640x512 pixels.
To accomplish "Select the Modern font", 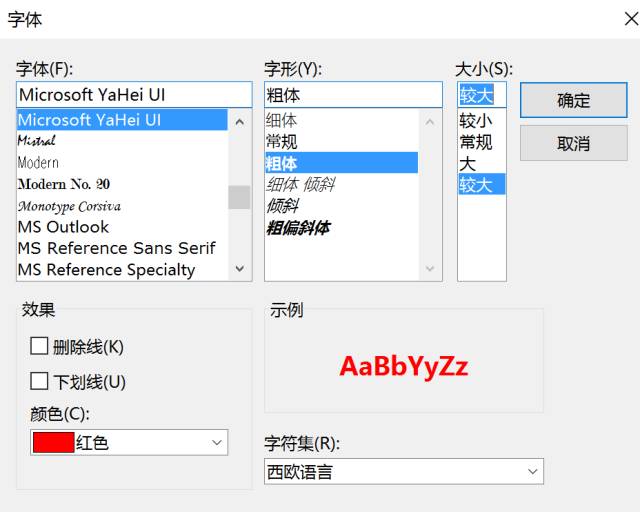I will tap(122, 163).
